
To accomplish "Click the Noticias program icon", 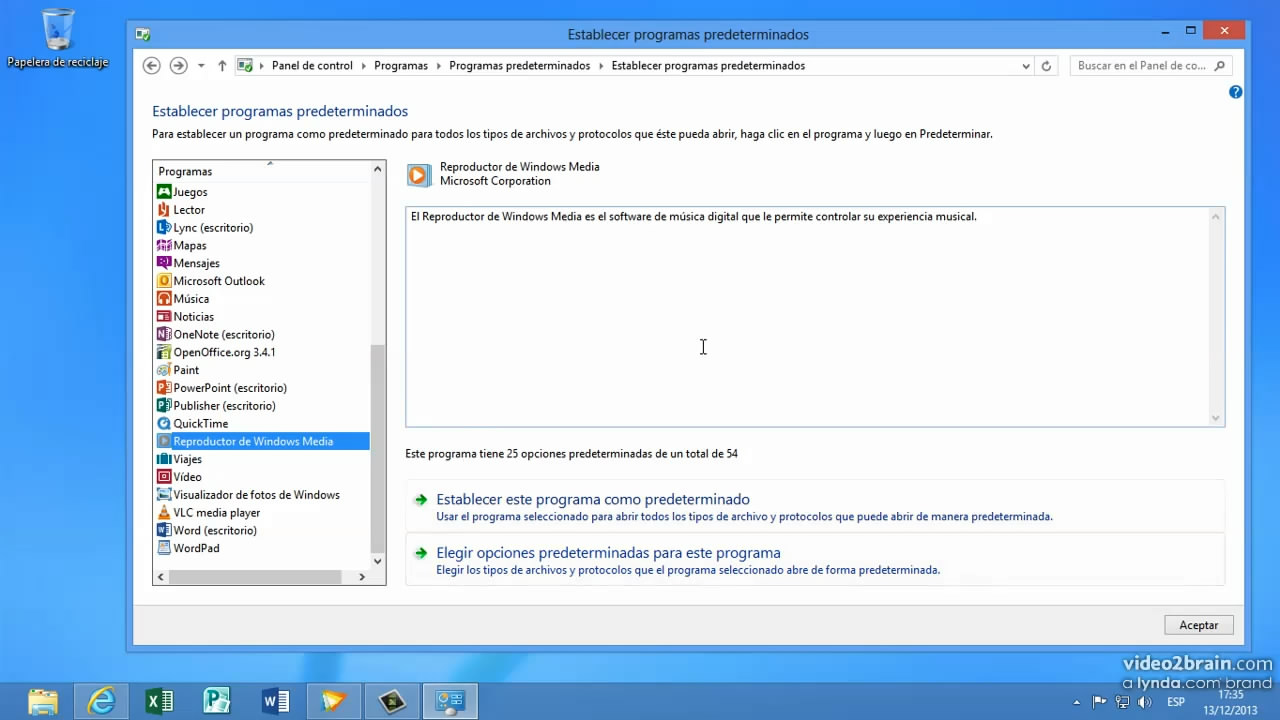I will (x=165, y=317).
